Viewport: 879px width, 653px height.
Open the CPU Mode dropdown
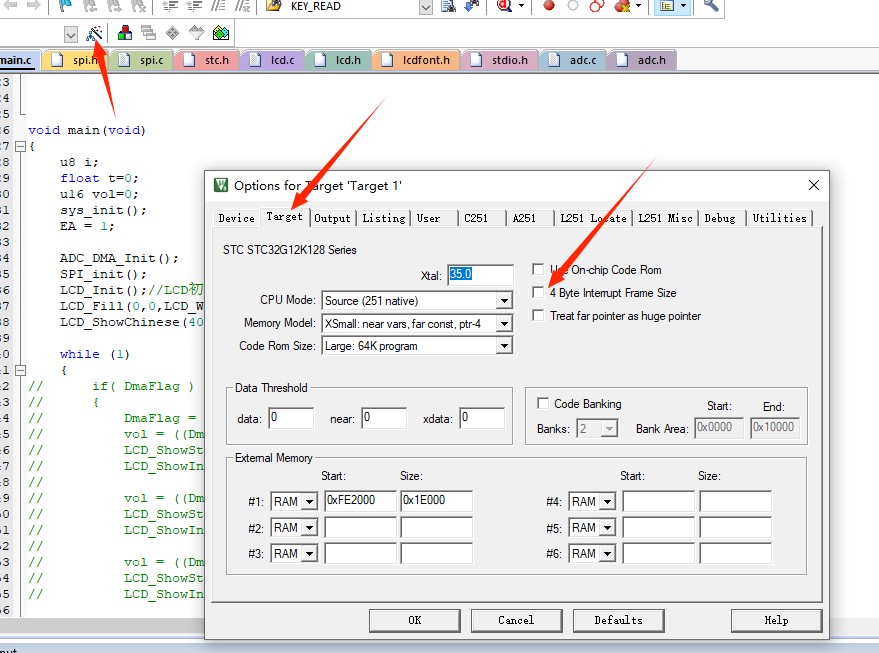504,300
